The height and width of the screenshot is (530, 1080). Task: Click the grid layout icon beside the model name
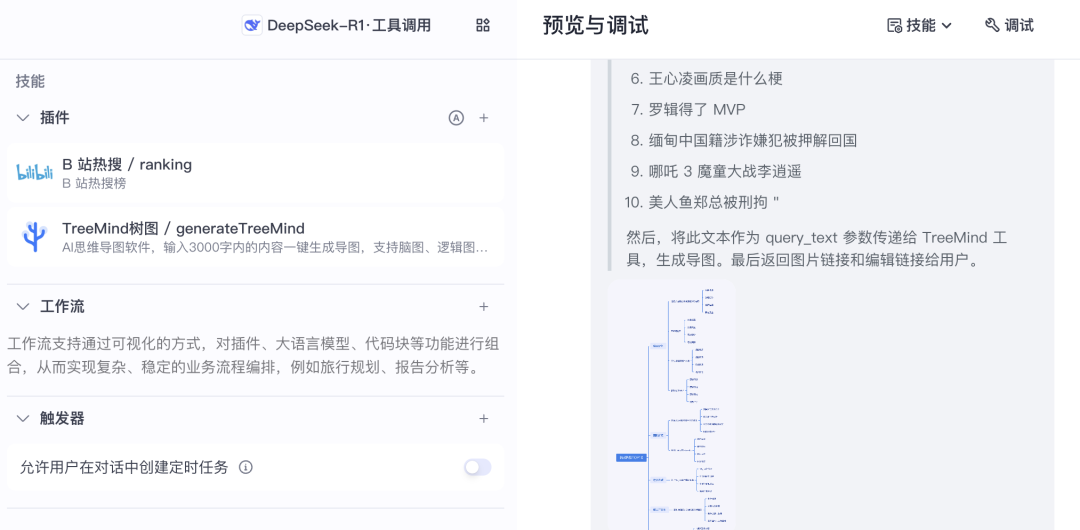(483, 26)
